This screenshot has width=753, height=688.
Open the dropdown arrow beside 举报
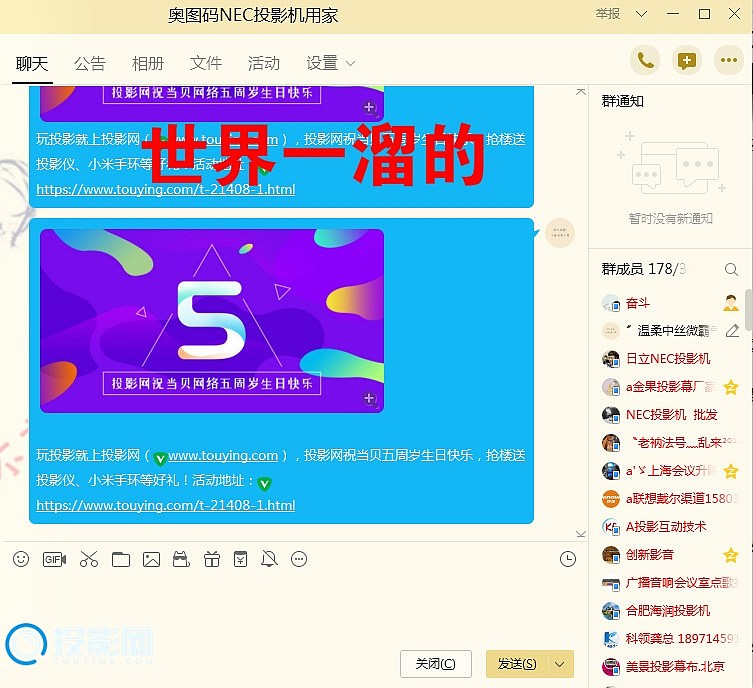tap(640, 14)
